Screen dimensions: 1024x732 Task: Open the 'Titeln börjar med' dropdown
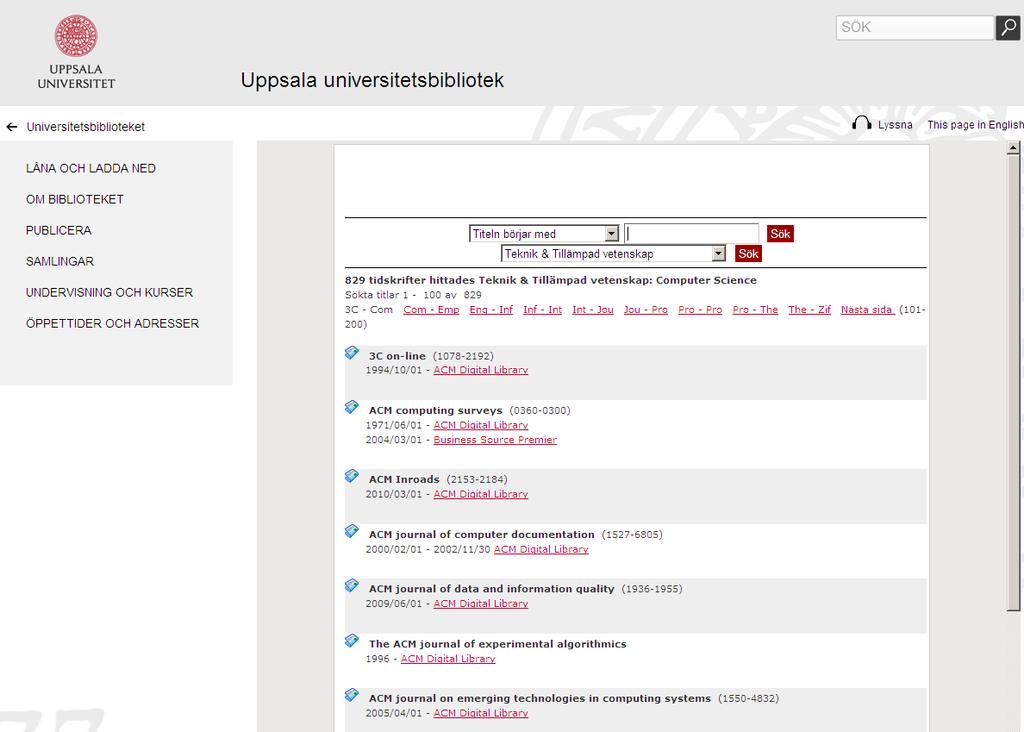tap(544, 234)
